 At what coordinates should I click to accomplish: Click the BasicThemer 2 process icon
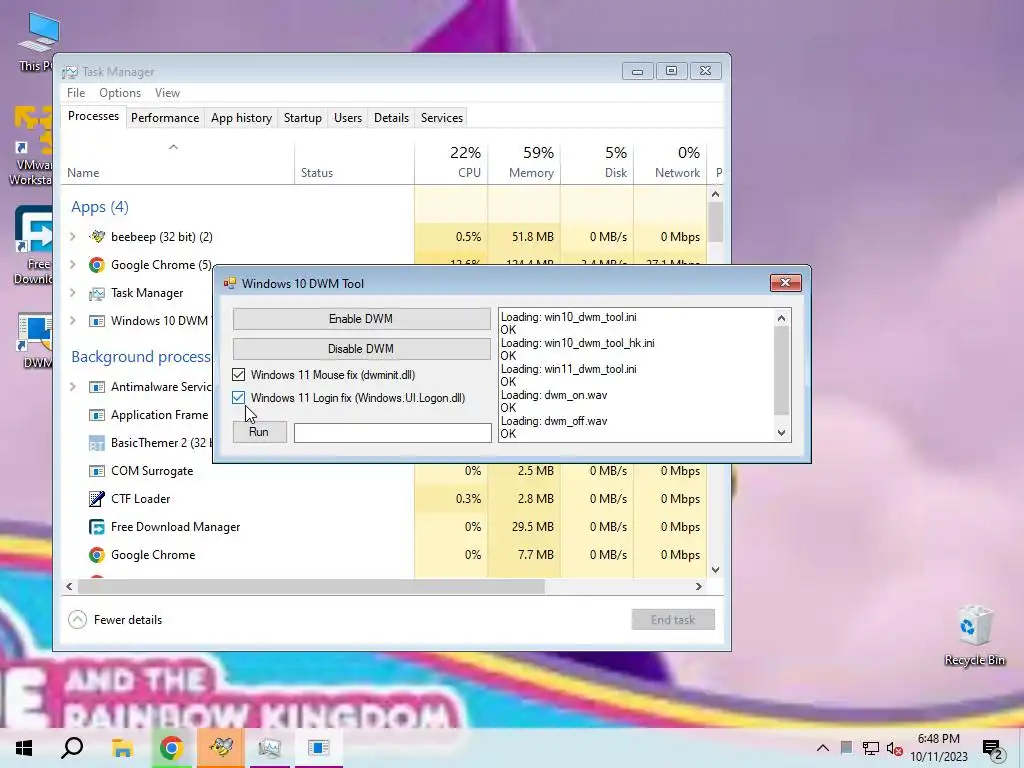[97, 443]
